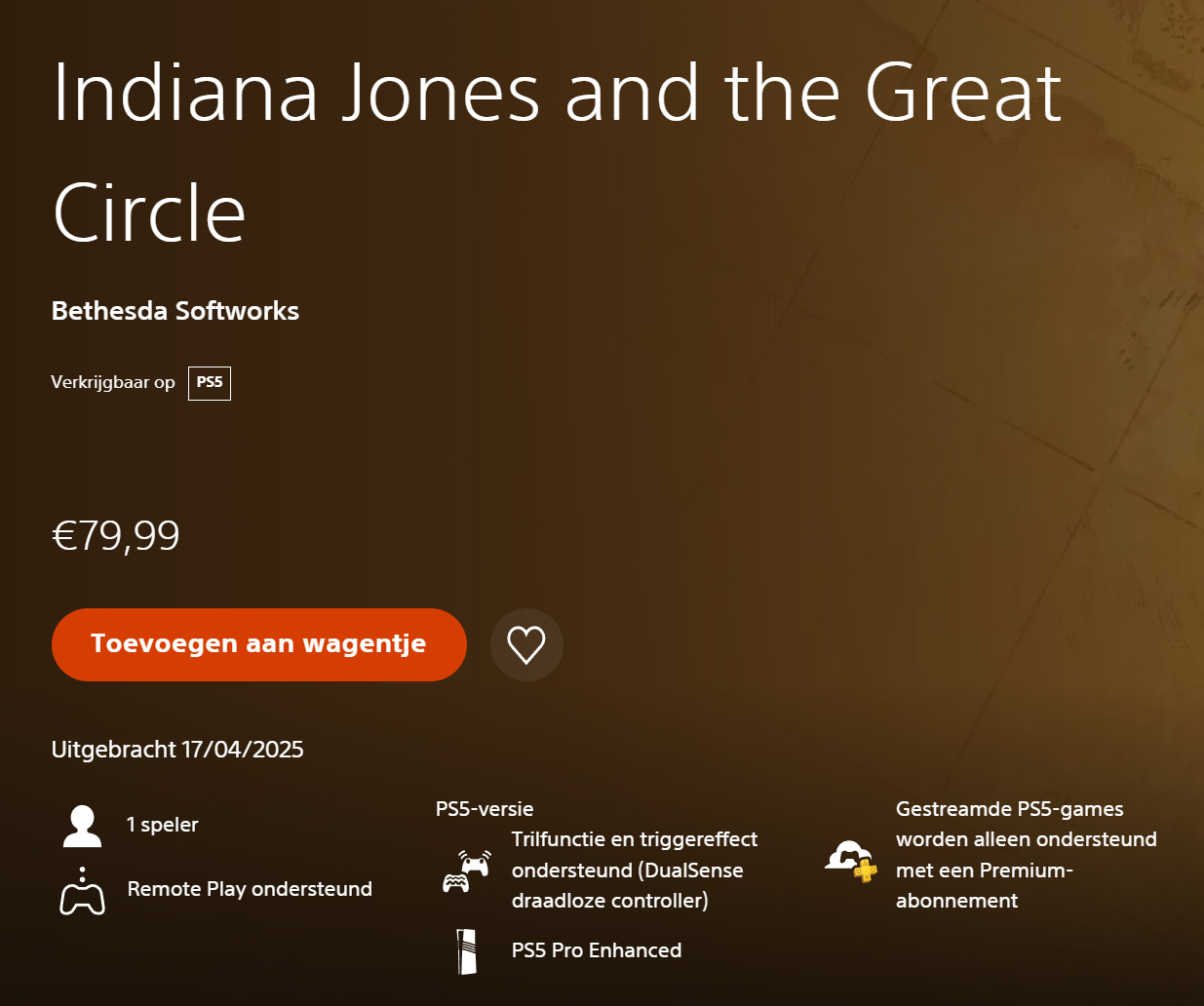Click the €79,99 price text
The width and height of the screenshot is (1204, 1006).
point(116,535)
